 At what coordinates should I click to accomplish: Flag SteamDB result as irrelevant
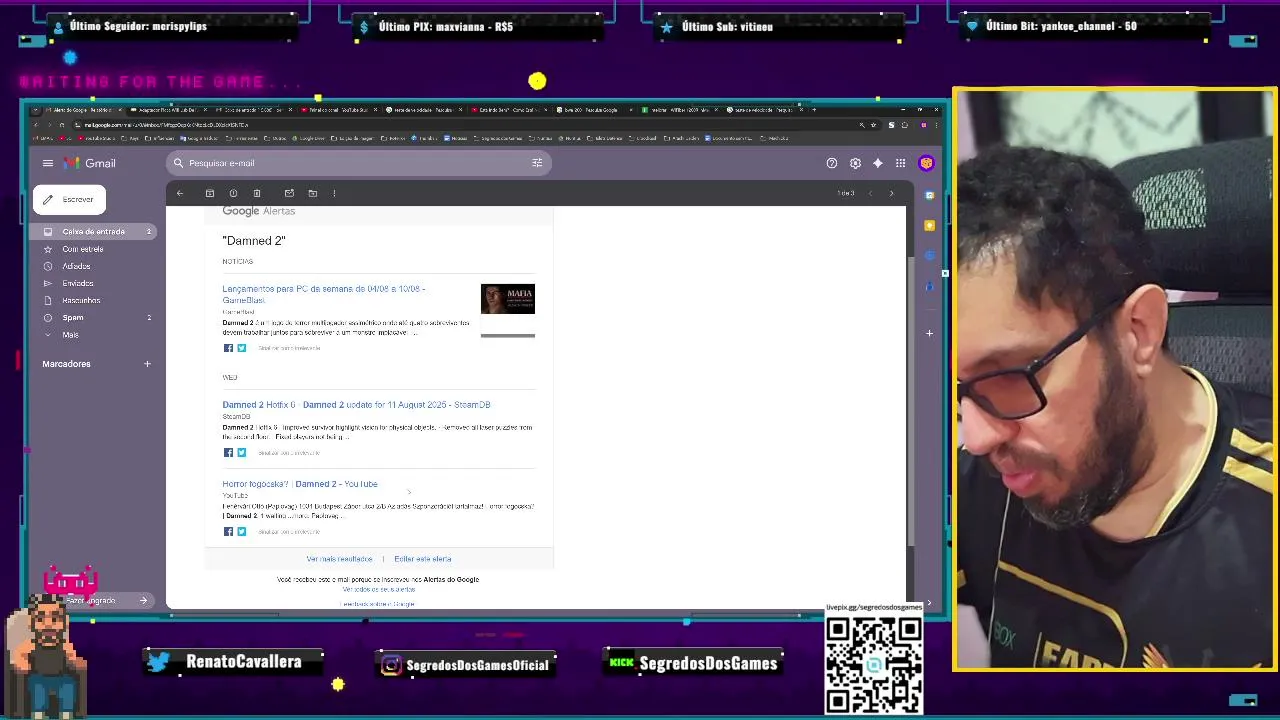289,453
